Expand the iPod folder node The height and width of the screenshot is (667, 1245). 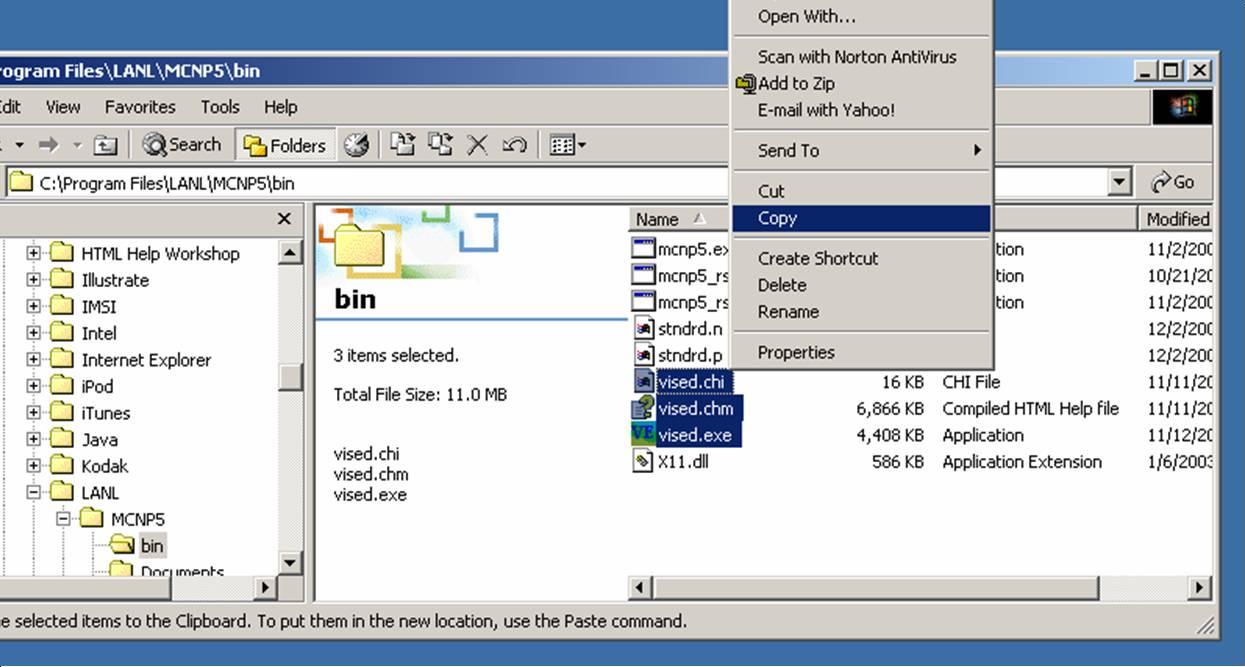tap(34, 386)
